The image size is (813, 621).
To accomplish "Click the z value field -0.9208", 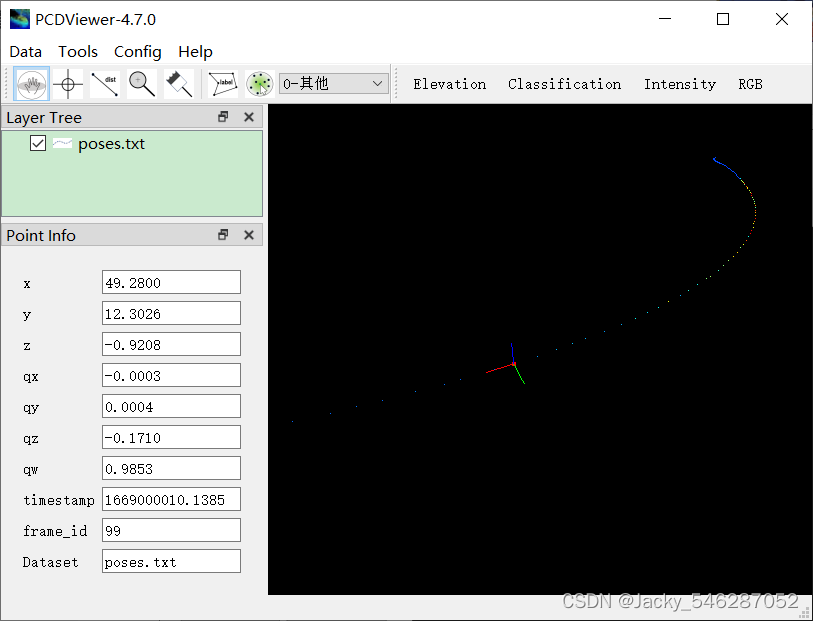I will (171, 345).
